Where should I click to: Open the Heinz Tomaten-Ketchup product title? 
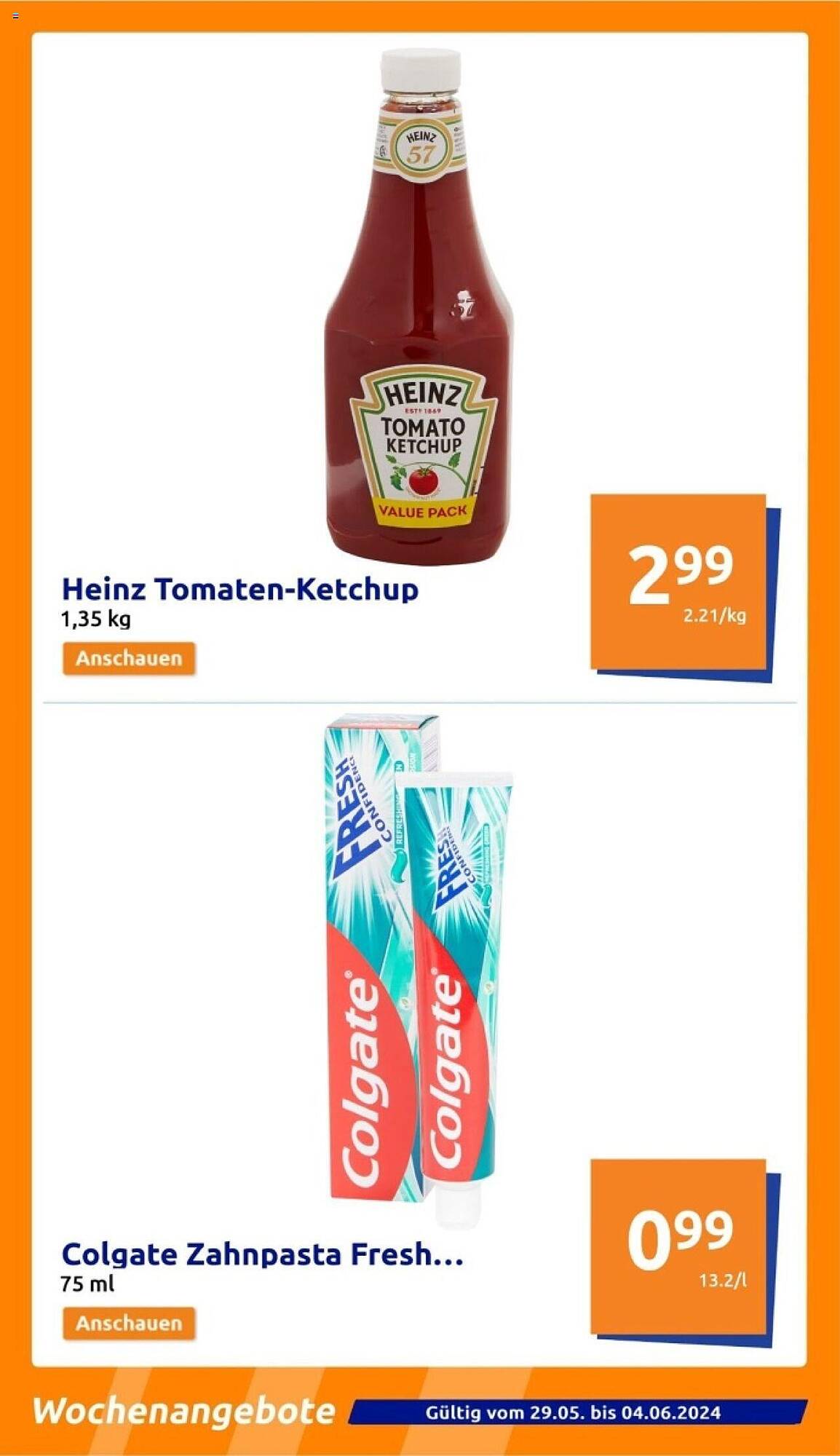point(240,589)
